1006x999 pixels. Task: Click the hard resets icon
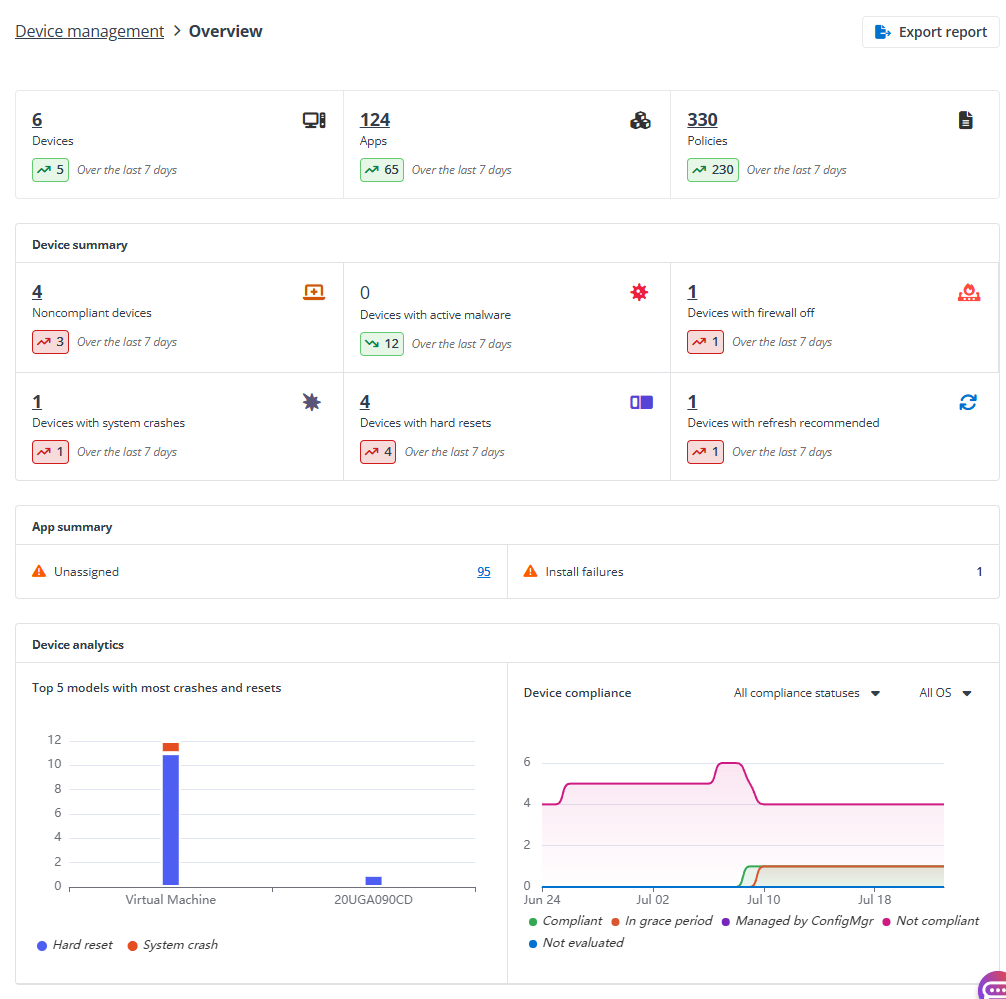(x=640, y=401)
